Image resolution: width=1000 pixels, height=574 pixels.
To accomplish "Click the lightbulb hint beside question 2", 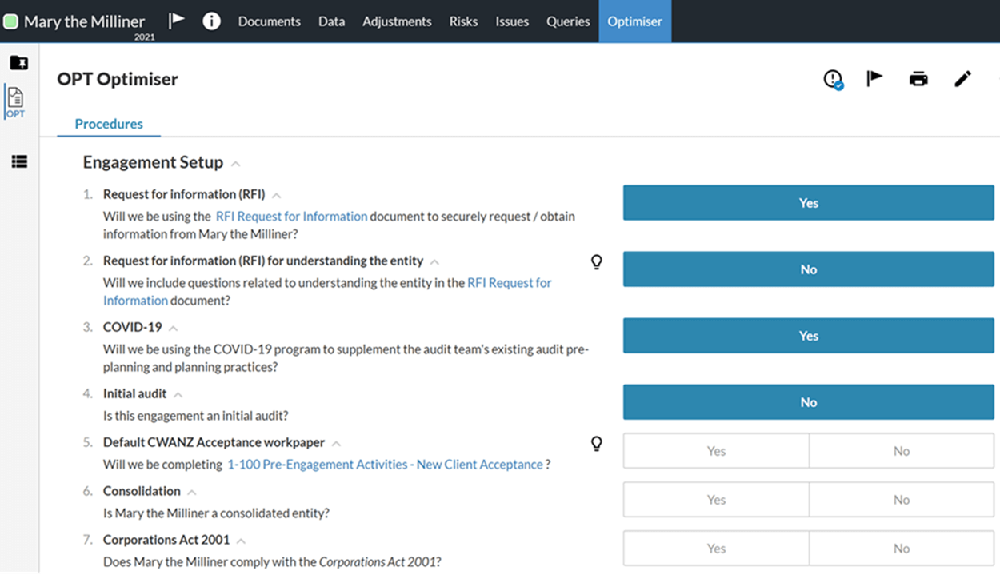I will click(x=597, y=262).
